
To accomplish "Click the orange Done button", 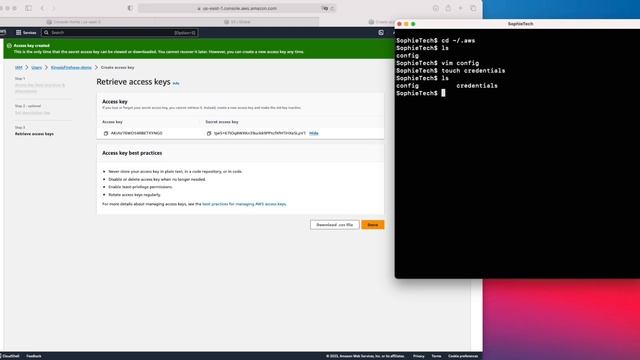I will click(373, 225).
